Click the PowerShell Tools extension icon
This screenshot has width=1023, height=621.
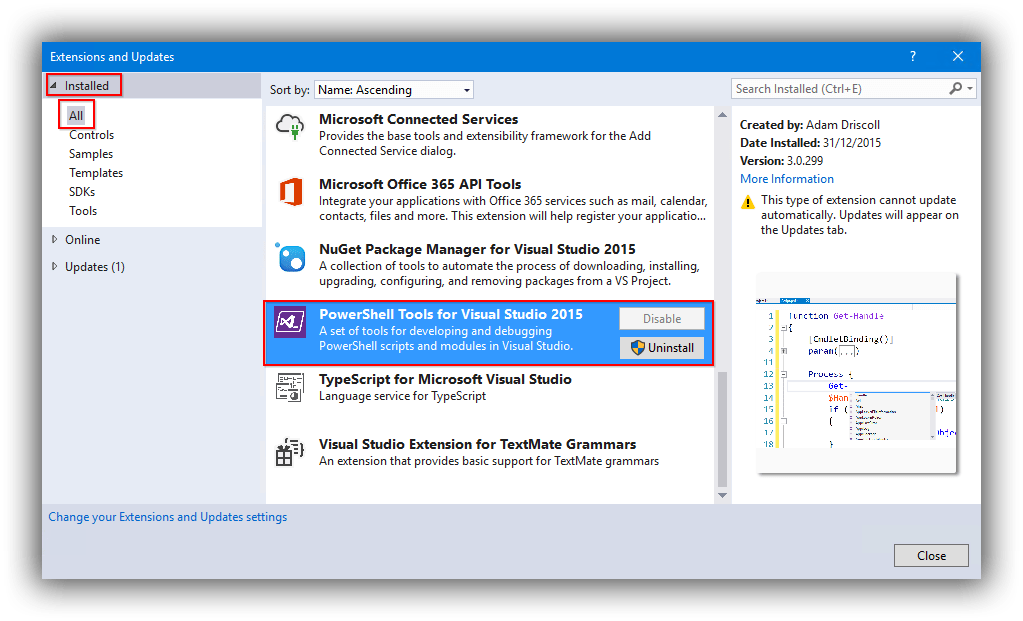click(290, 322)
